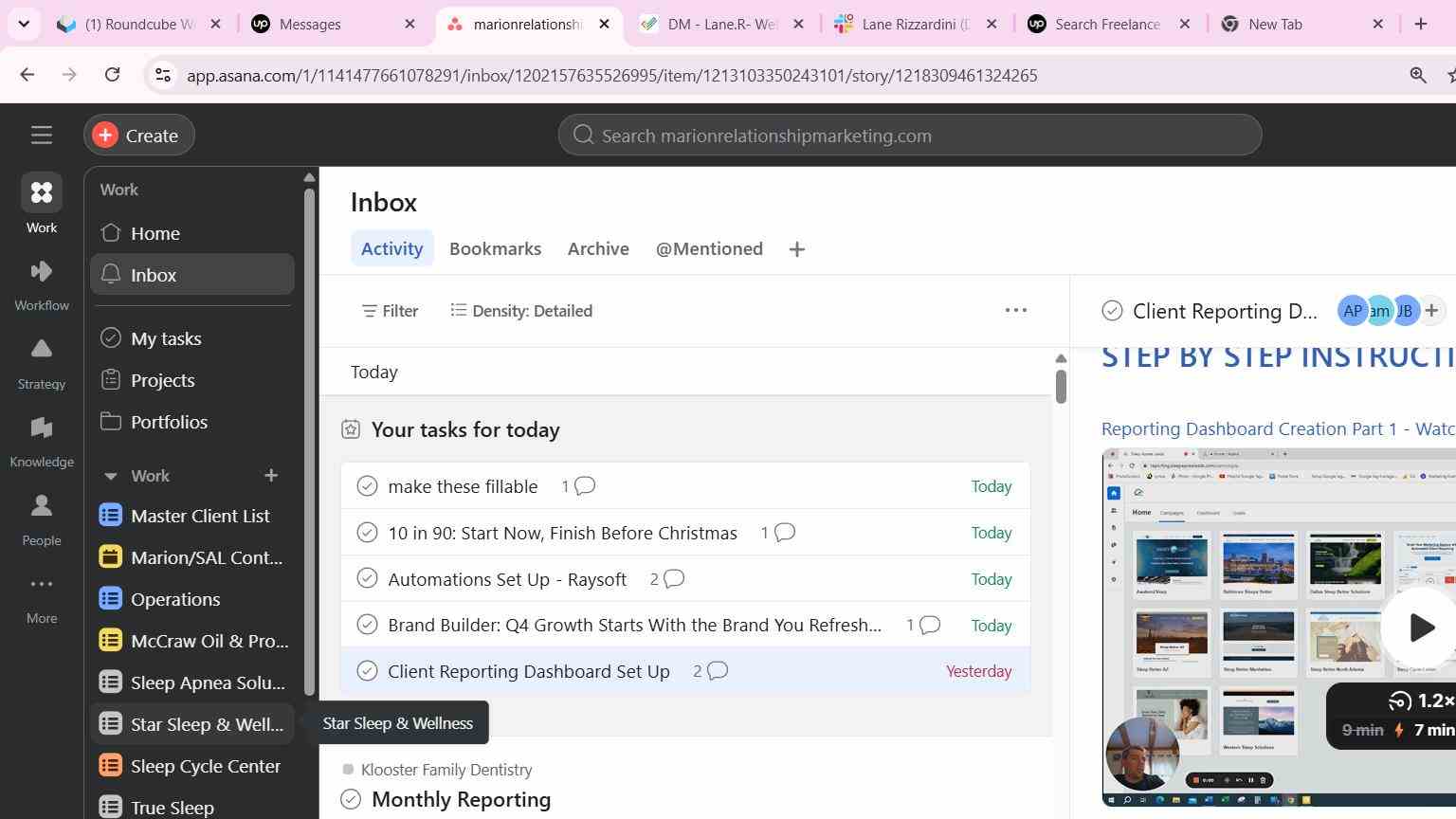Screen dimensions: 1456x819
Task: Collapse the Work projects section arrow
Action: click(x=110, y=476)
